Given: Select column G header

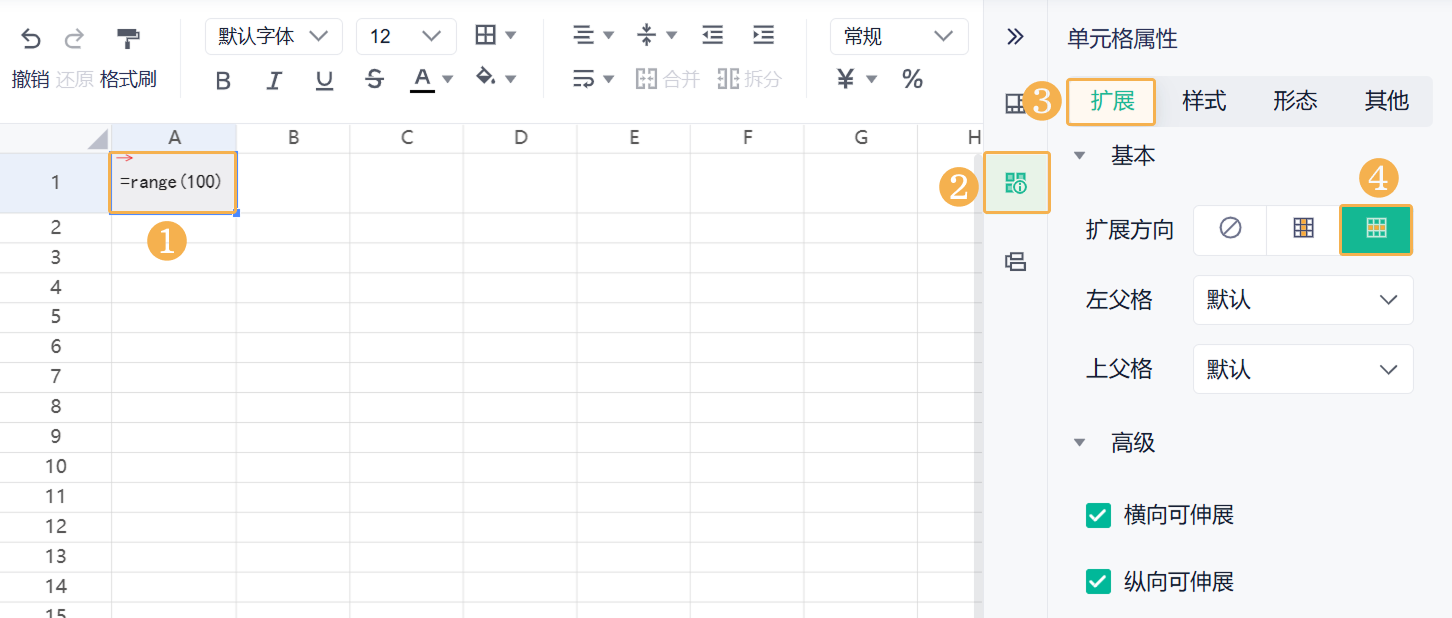Looking at the screenshot, I should (861, 138).
